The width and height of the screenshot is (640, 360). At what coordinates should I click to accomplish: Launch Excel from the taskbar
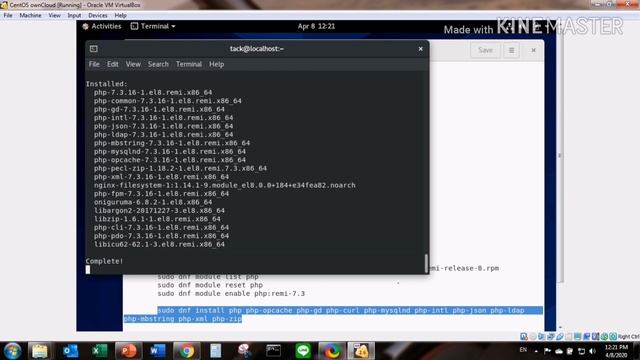(99, 351)
